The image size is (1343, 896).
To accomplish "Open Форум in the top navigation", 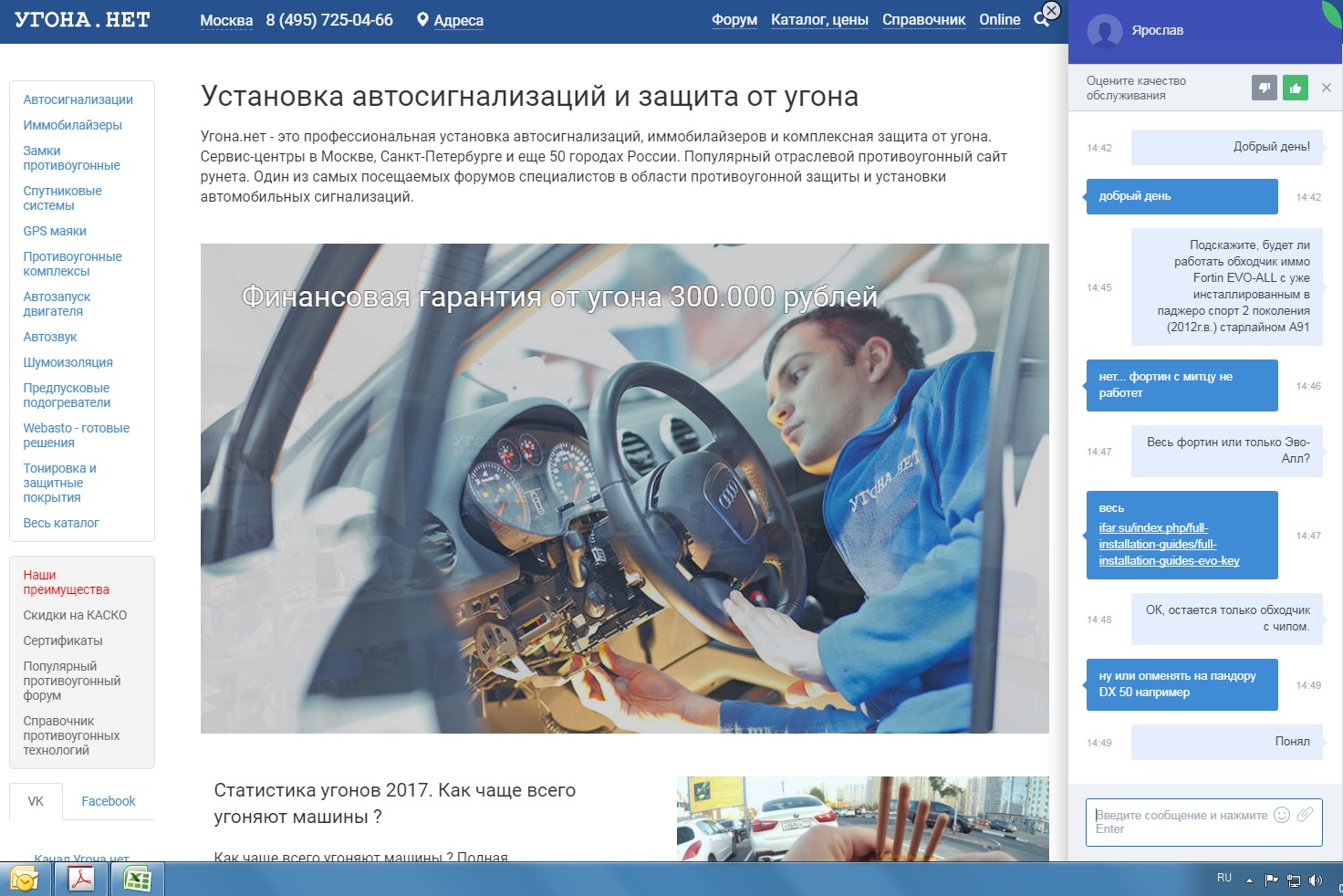I will click(x=734, y=19).
